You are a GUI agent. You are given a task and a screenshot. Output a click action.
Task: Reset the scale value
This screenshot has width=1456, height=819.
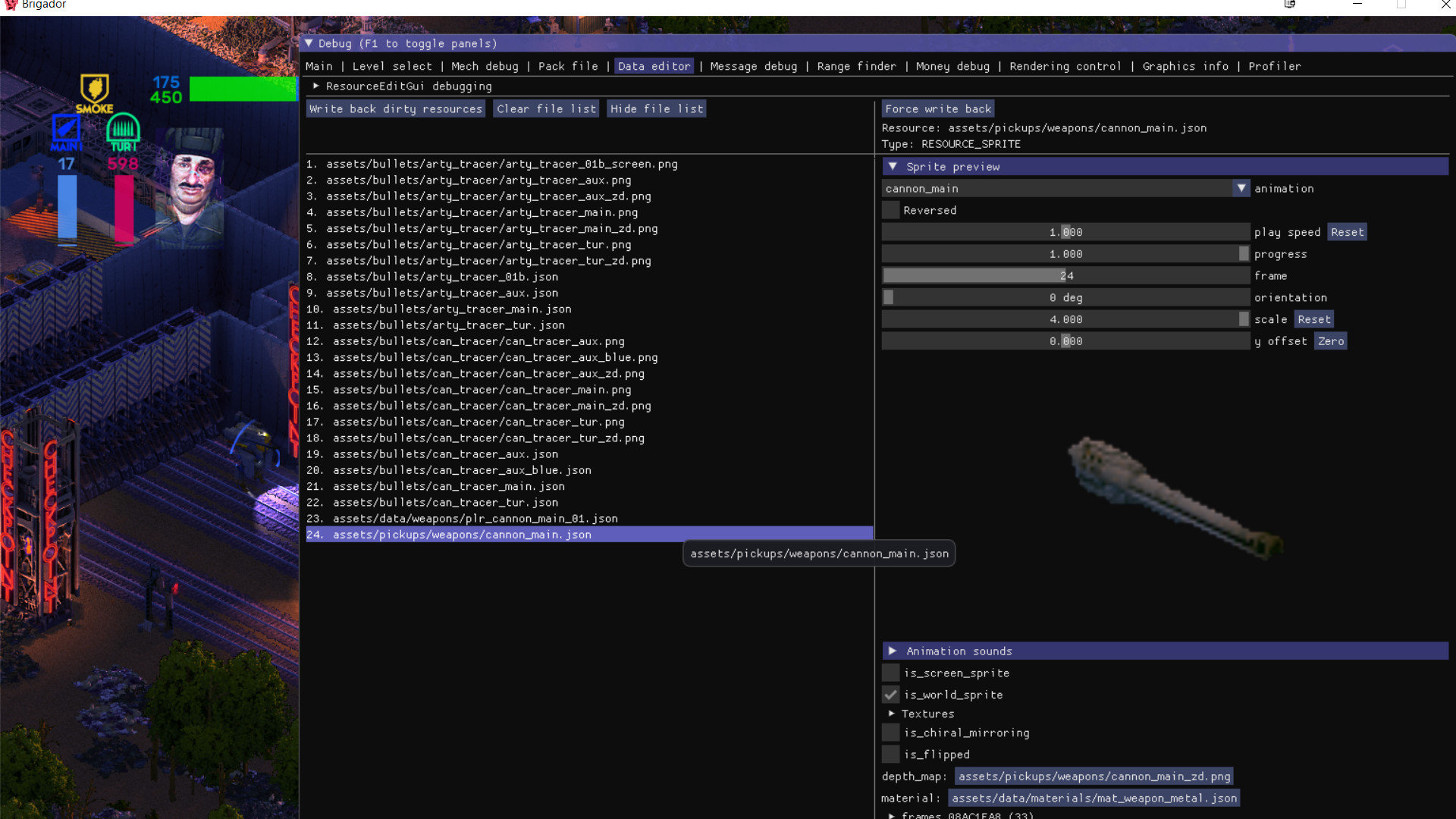[1313, 319]
